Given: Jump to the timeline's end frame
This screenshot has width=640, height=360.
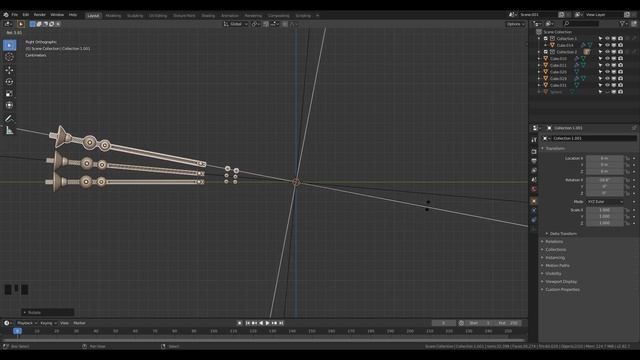Looking at the screenshot, I should click(x=281, y=323).
